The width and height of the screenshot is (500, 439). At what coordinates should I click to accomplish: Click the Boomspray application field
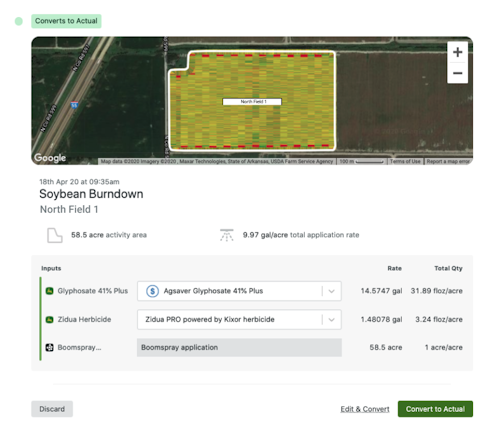pyautogui.click(x=239, y=348)
